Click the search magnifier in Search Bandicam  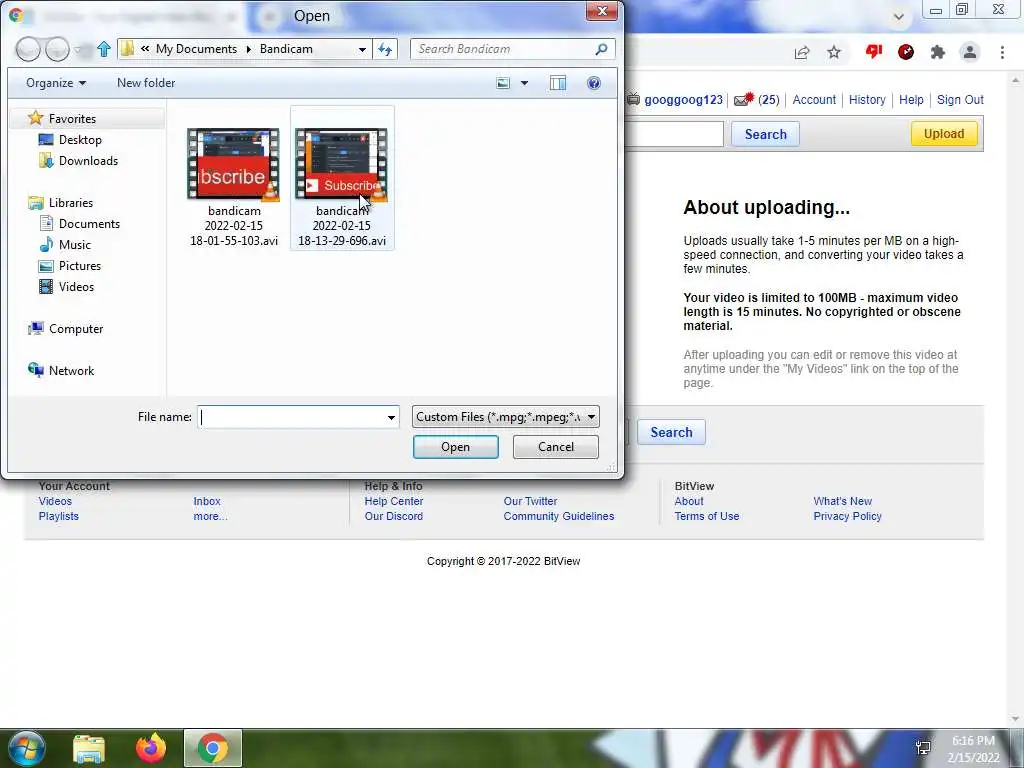(x=601, y=49)
